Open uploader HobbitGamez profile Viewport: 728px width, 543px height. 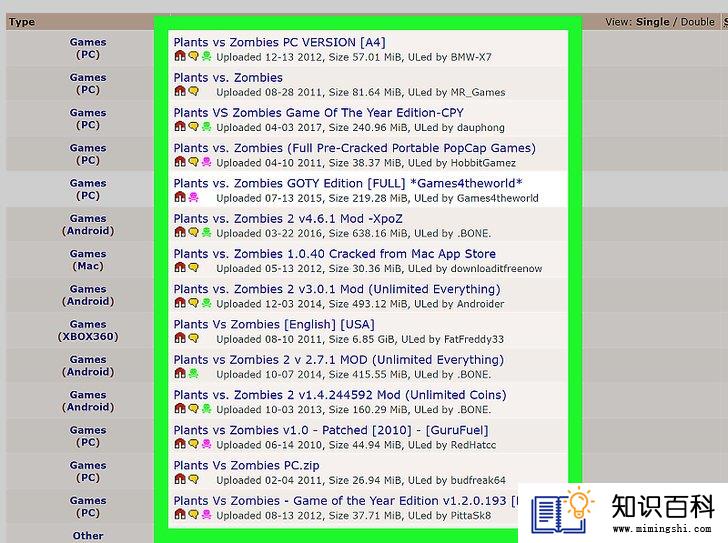[483, 163]
